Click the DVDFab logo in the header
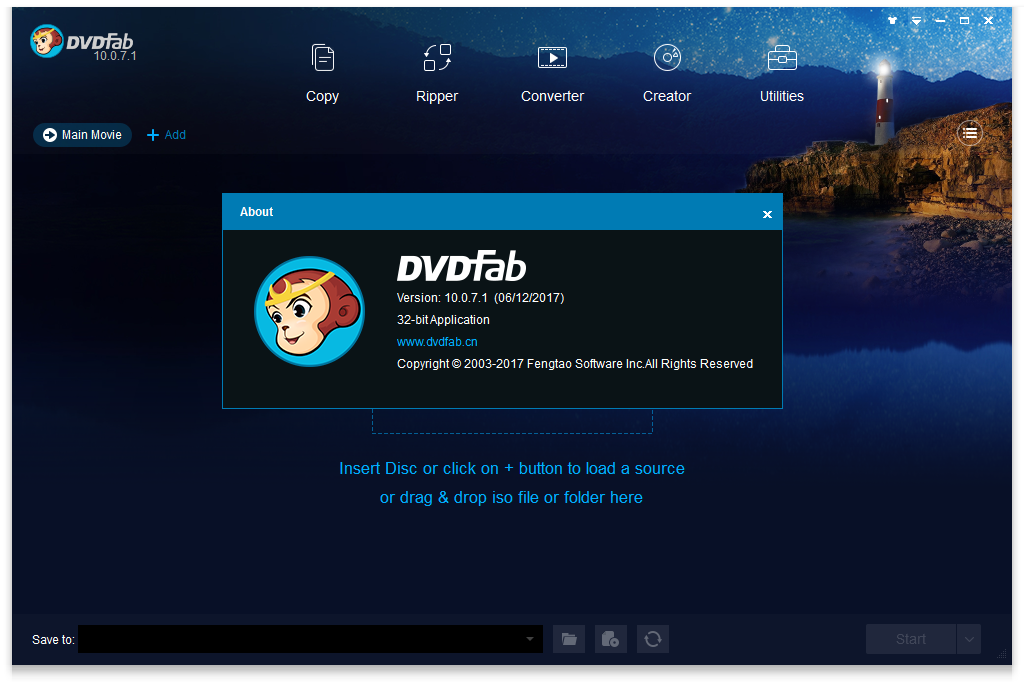This screenshot has width=1024, height=682. 83,43
